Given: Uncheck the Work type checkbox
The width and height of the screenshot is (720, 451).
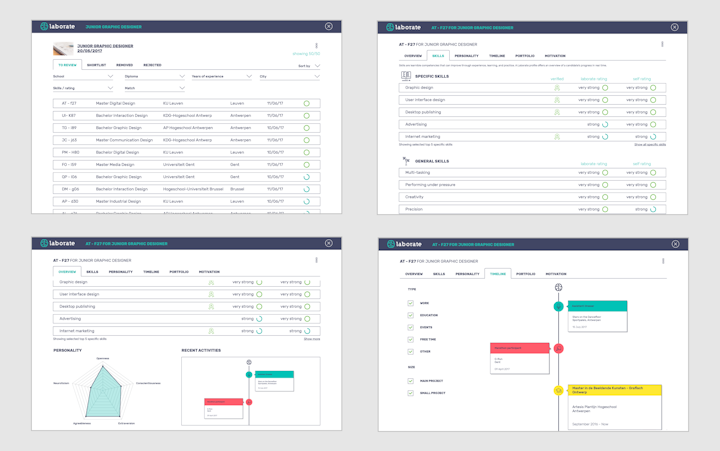Looking at the screenshot, I should click(x=410, y=303).
